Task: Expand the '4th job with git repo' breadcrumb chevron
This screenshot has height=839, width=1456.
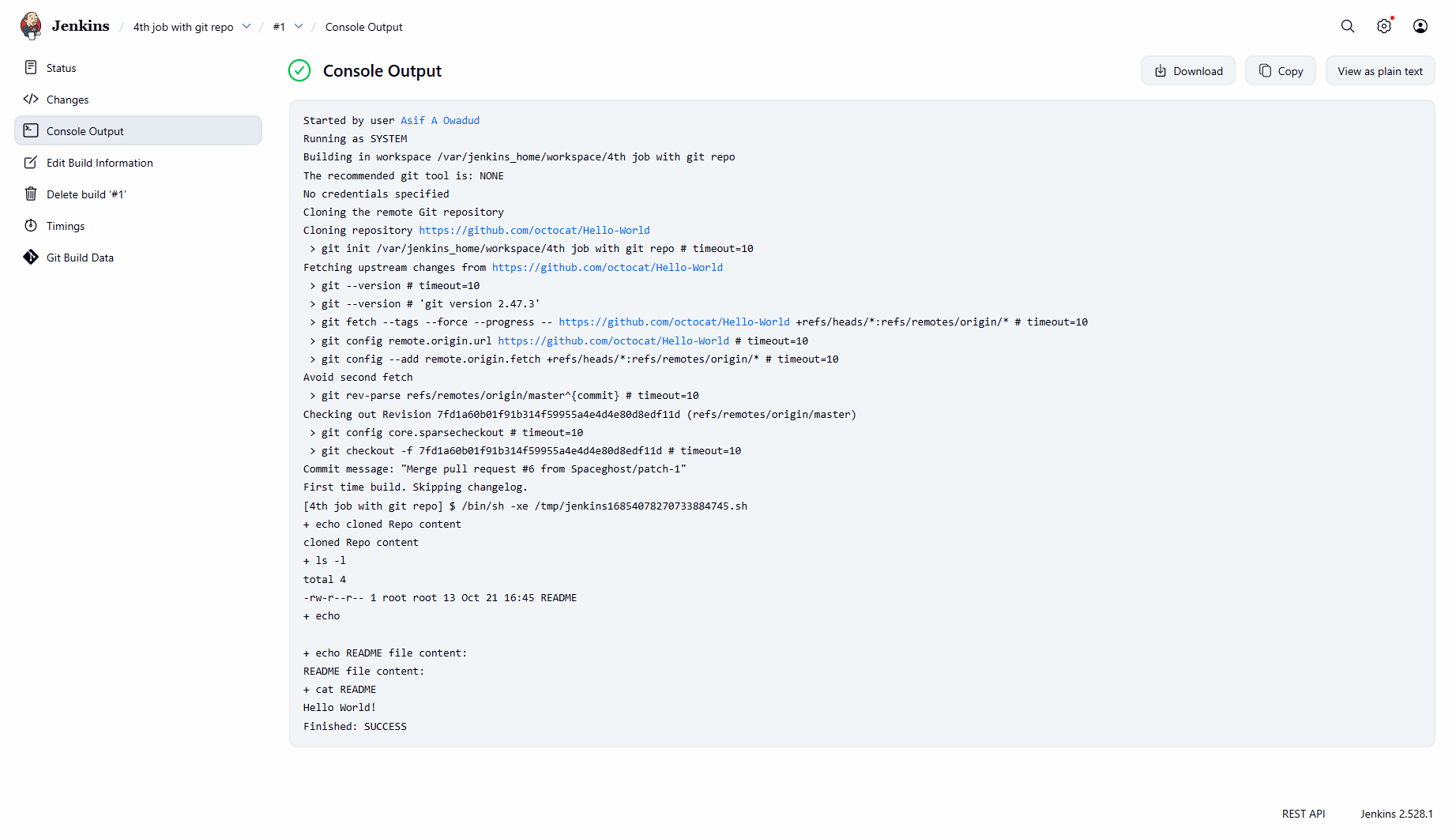Action: pyautogui.click(x=246, y=26)
